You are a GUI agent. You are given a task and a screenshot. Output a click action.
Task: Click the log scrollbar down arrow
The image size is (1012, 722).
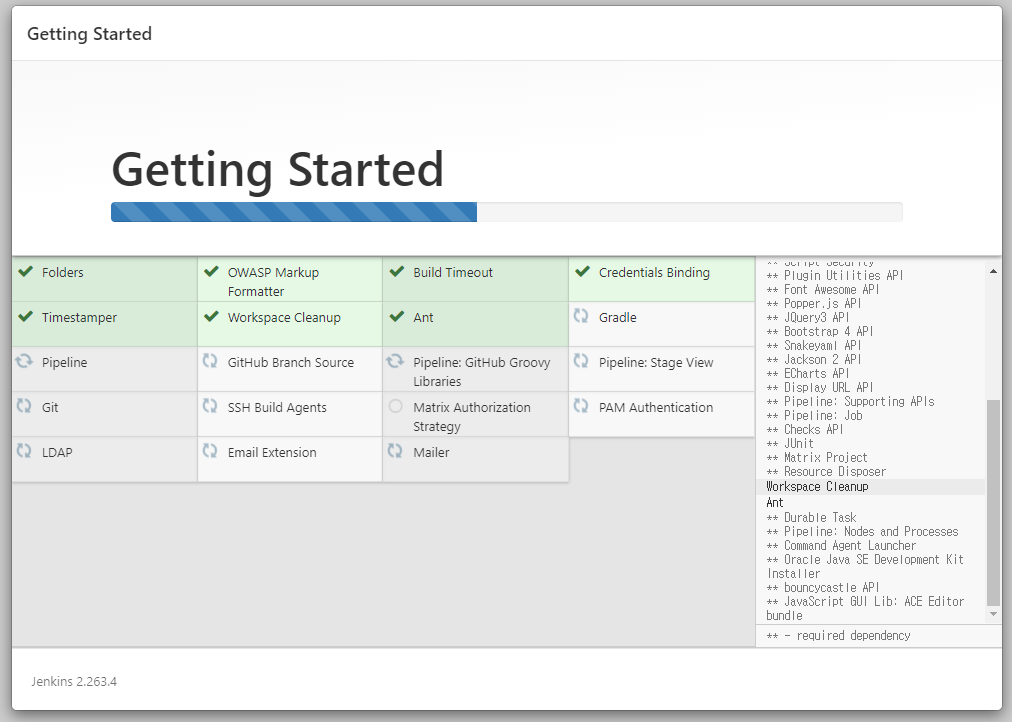pyautogui.click(x=993, y=614)
